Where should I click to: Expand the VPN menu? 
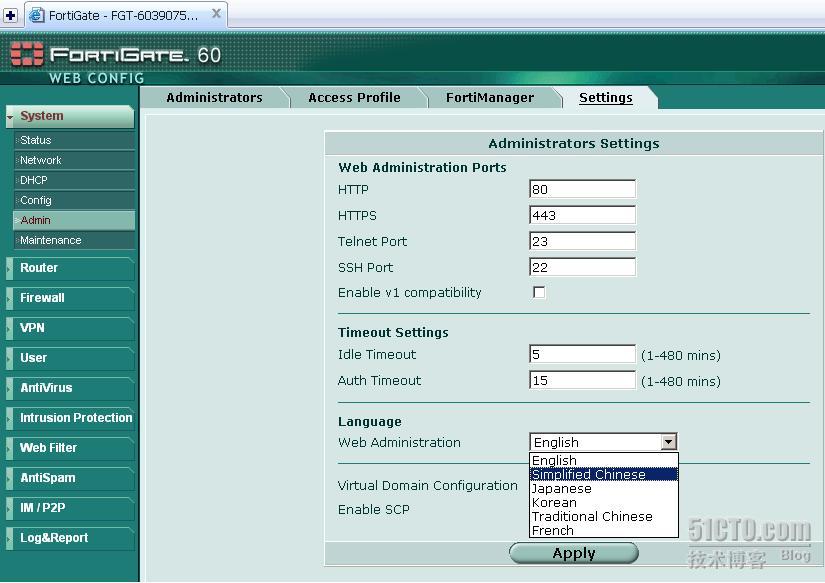70,328
